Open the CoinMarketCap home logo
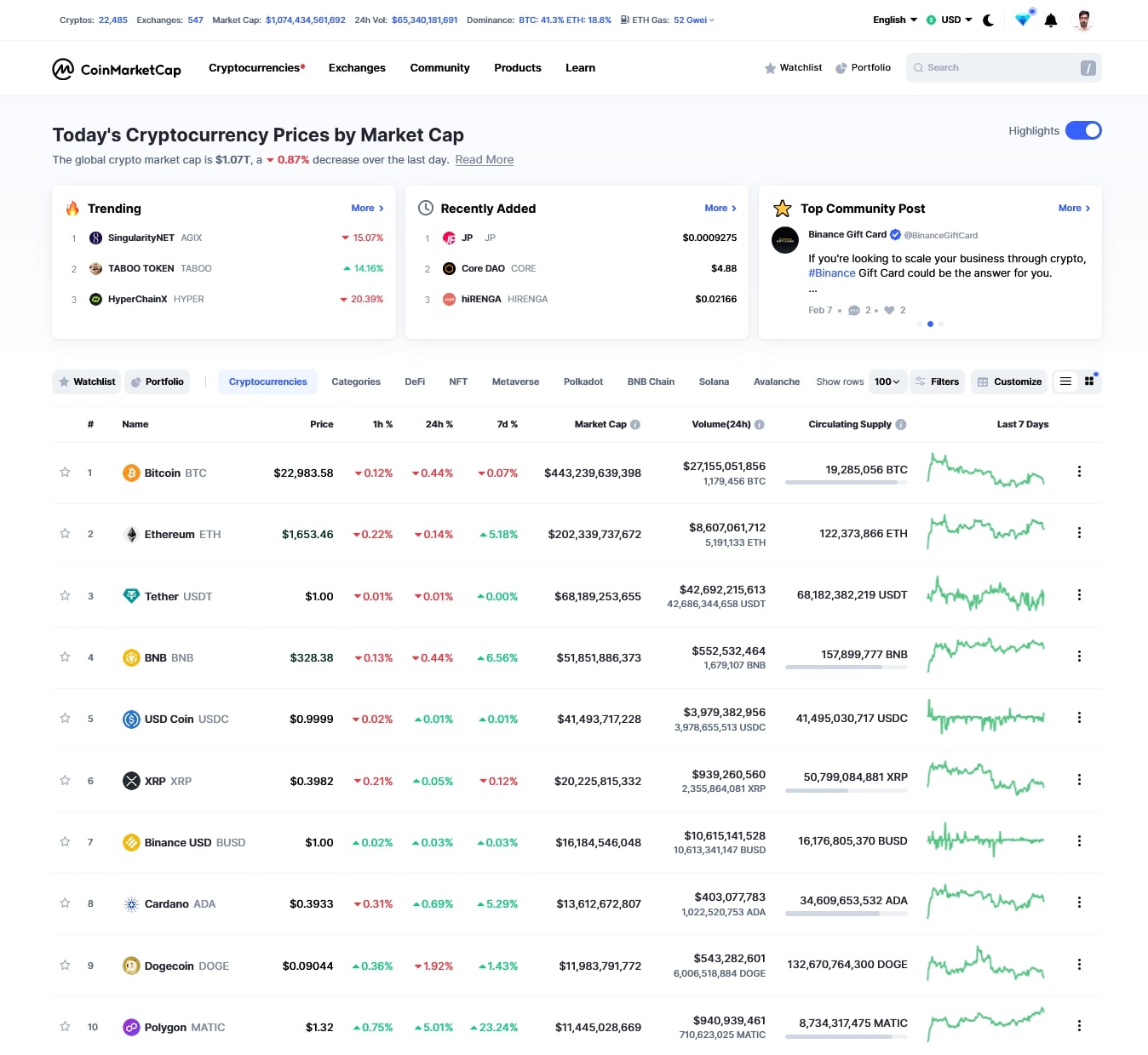This screenshot has height=1055, width=1148. tap(117, 69)
